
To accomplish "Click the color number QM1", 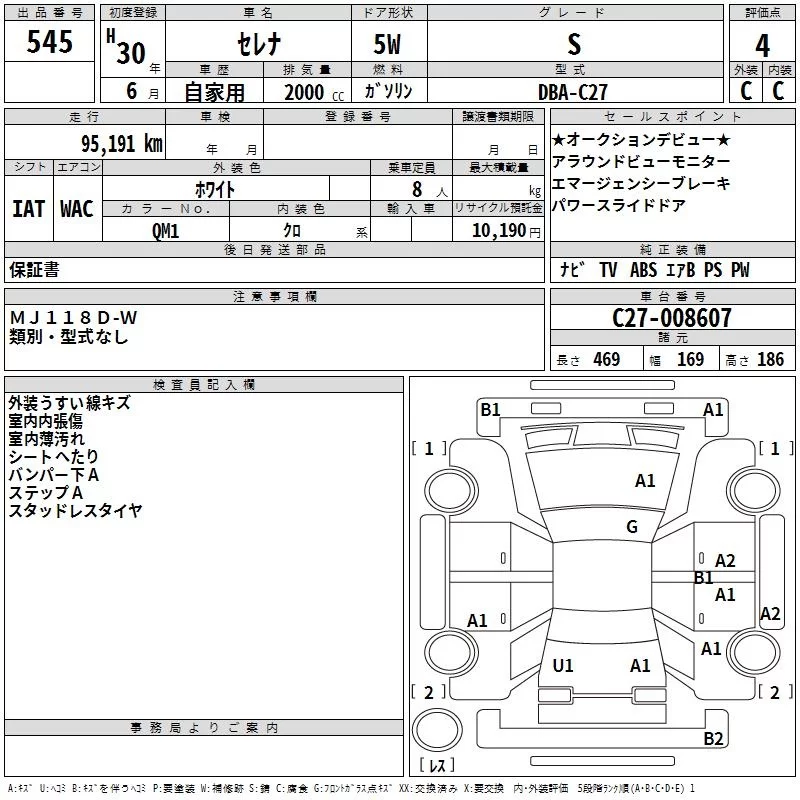I will point(165,231).
